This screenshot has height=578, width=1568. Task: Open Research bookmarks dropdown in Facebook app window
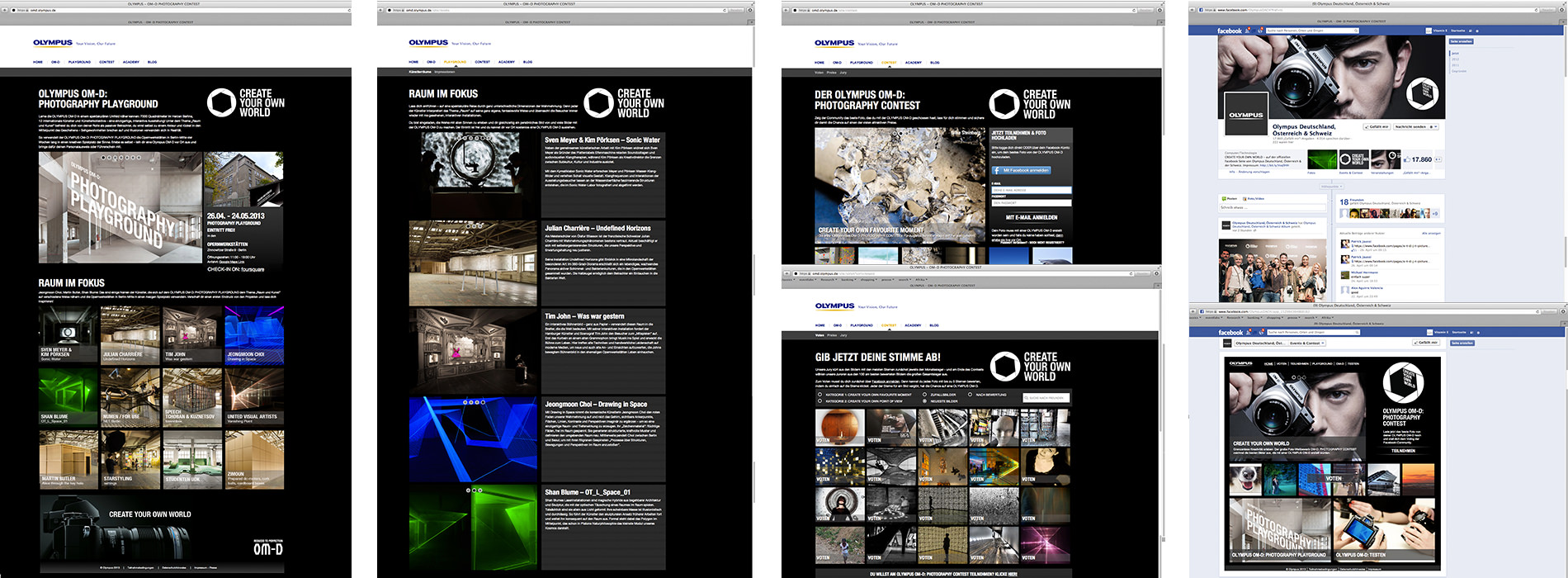click(1234, 317)
